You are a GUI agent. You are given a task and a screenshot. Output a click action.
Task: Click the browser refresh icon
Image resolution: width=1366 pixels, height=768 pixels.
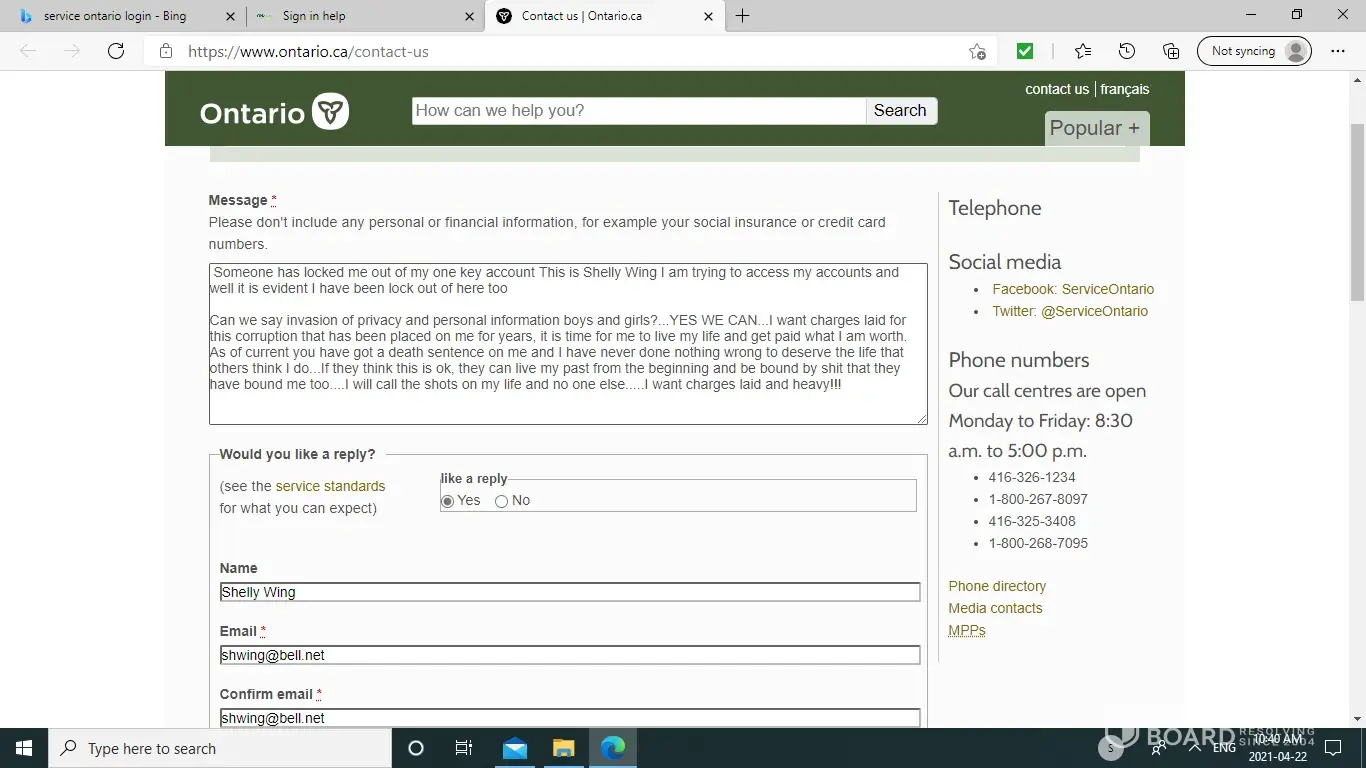(x=116, y=51)
